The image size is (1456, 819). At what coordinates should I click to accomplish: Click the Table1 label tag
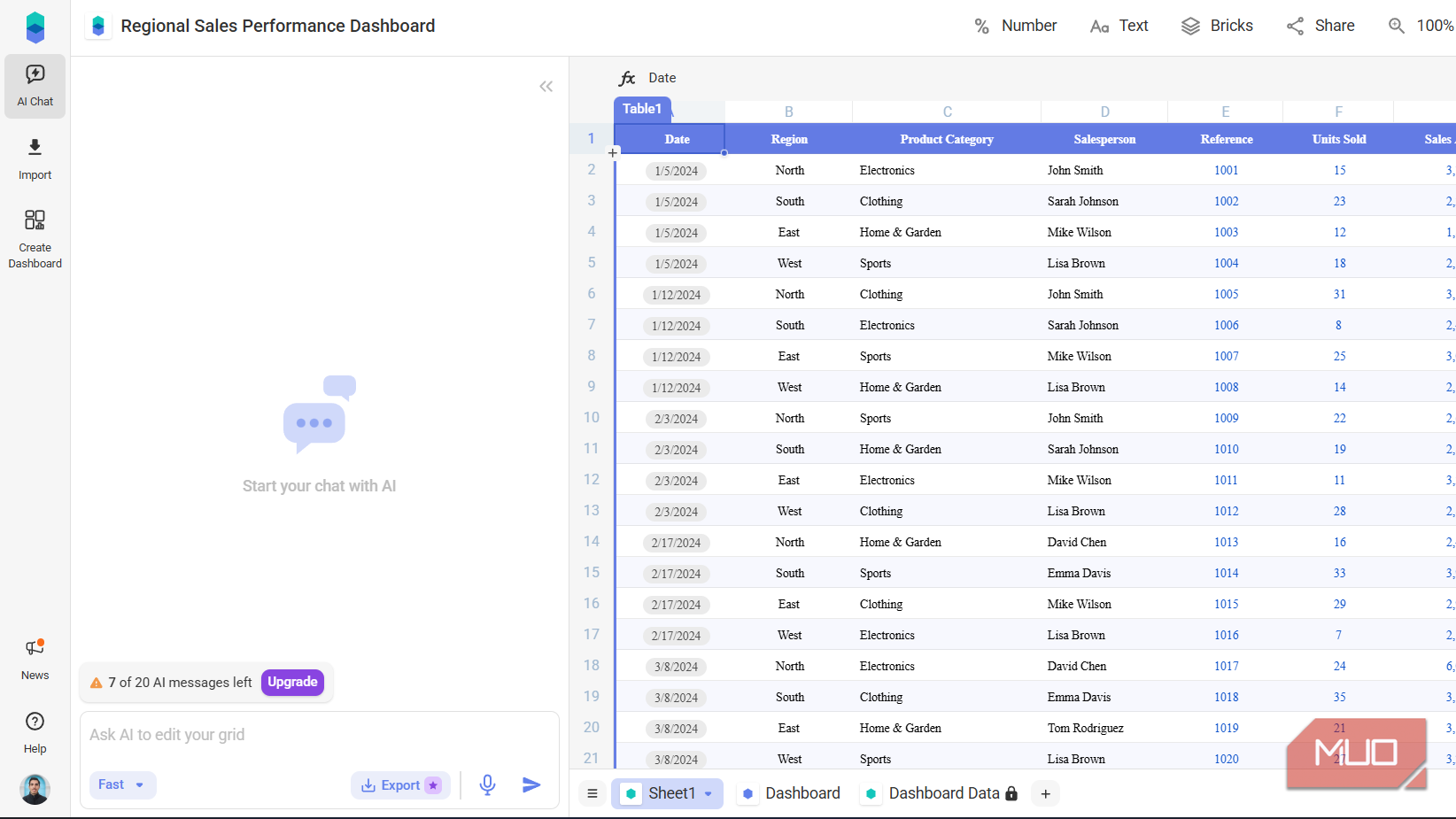point(642,109)
